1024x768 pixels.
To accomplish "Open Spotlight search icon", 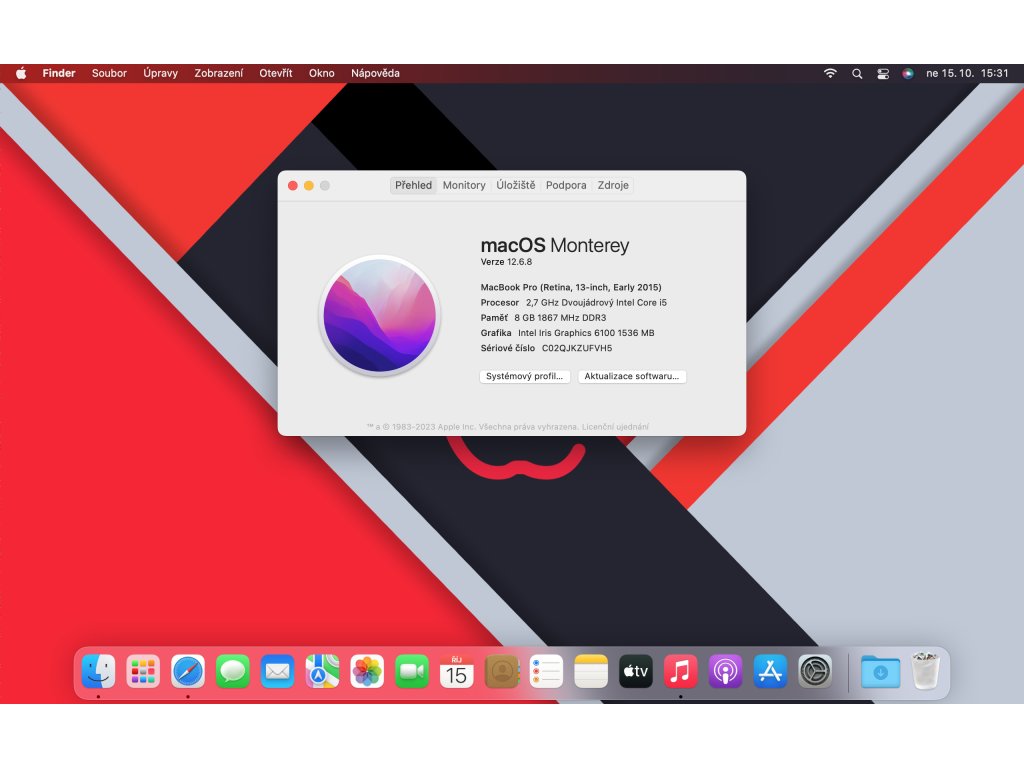I will [857, 74].
